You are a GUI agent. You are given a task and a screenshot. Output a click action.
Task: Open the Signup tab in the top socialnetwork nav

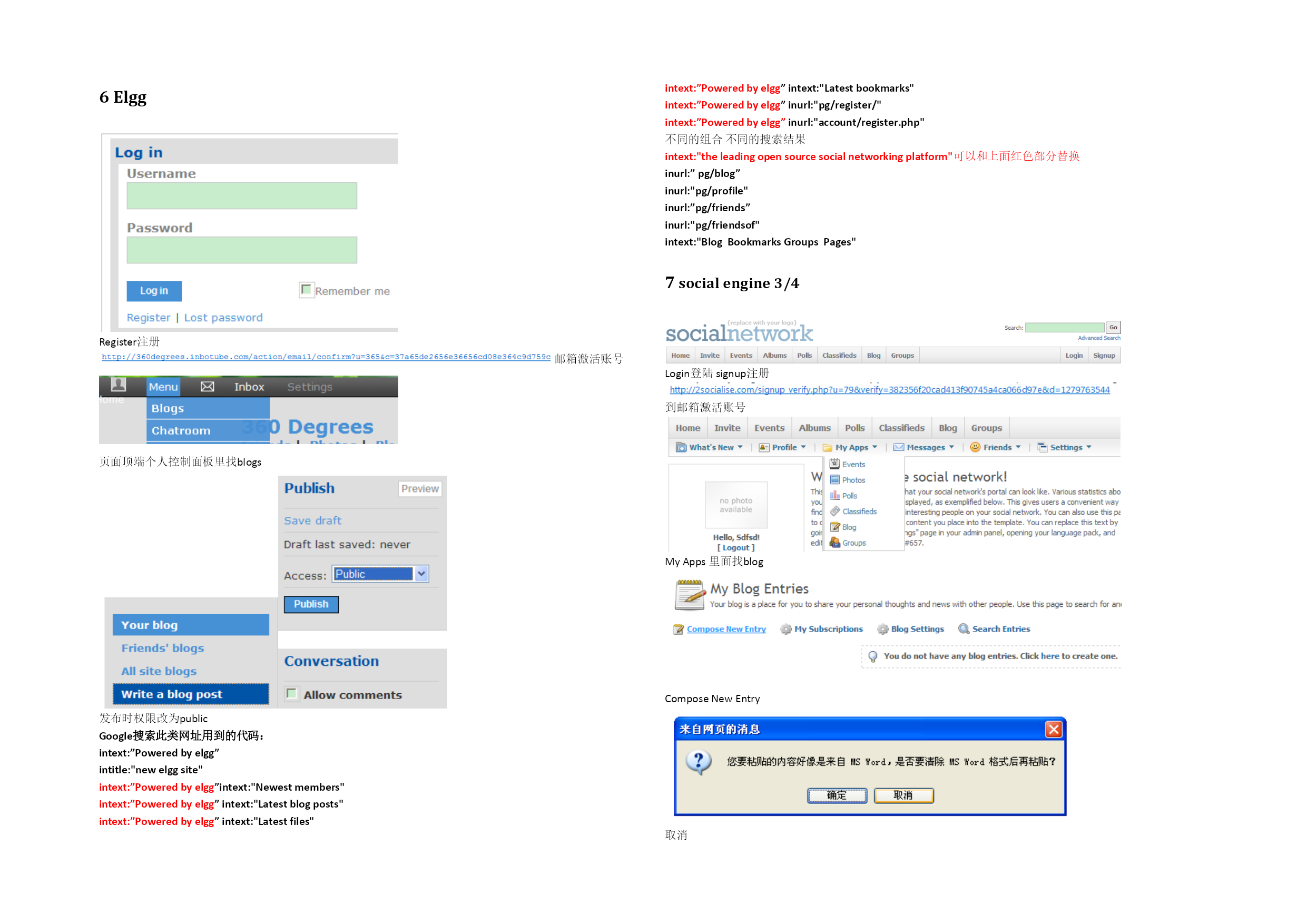pos(1104,355)
